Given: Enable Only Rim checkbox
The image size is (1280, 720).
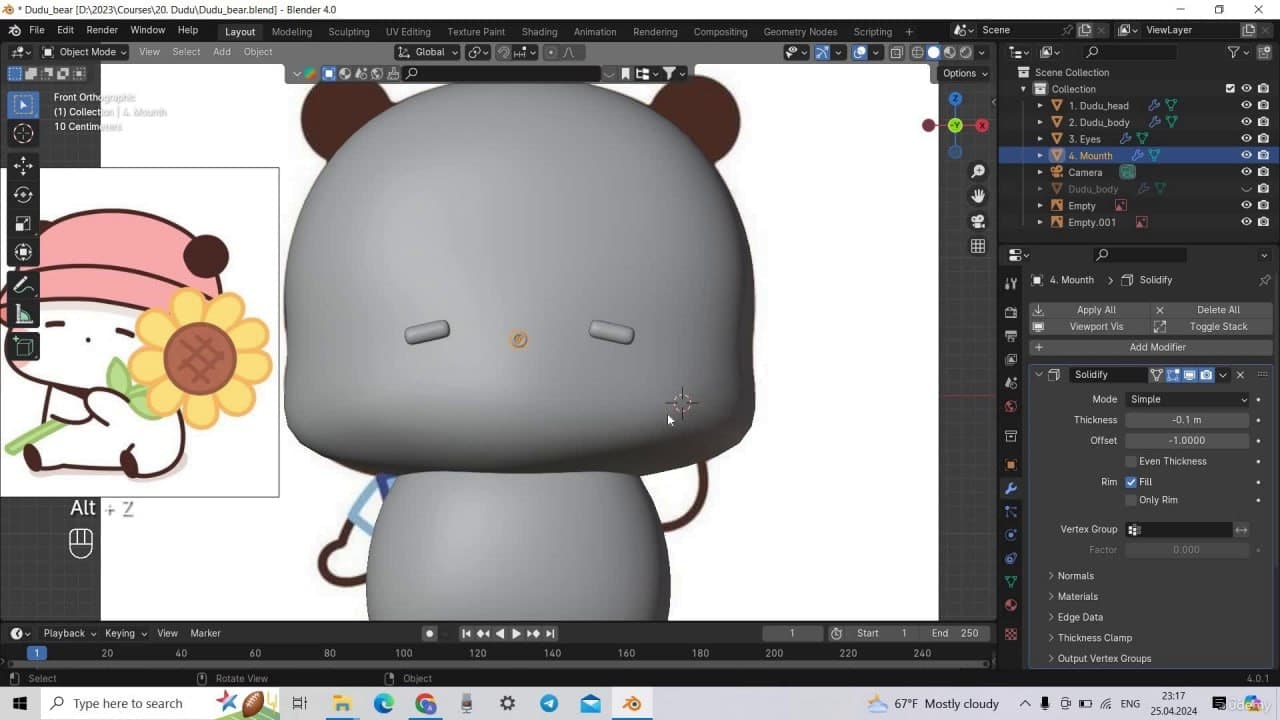Looking at the screenshot, I should (1131, 500).
